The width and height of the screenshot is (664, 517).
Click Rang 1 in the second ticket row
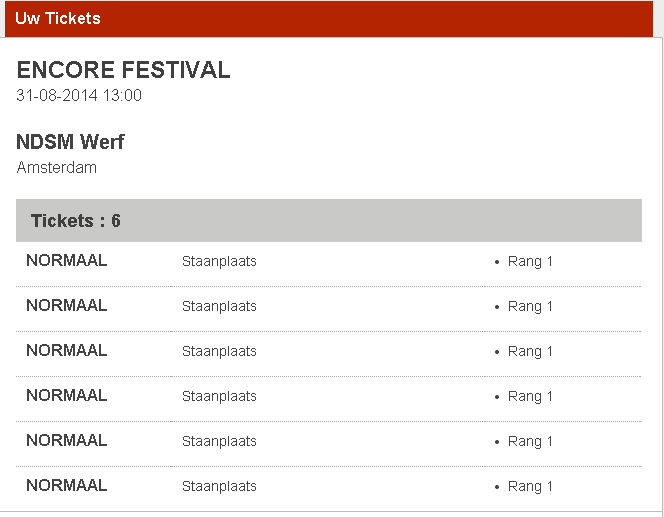(x=530, y=307)
